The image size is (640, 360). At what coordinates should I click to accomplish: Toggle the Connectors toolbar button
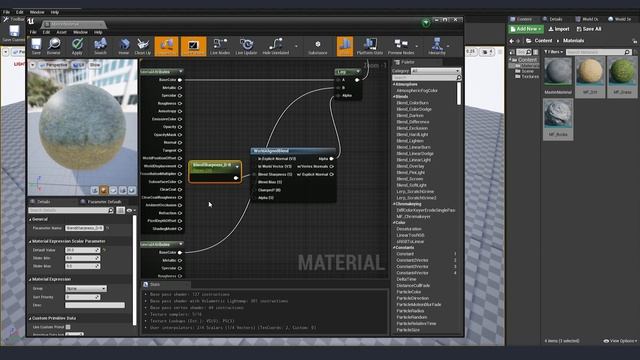167,46
